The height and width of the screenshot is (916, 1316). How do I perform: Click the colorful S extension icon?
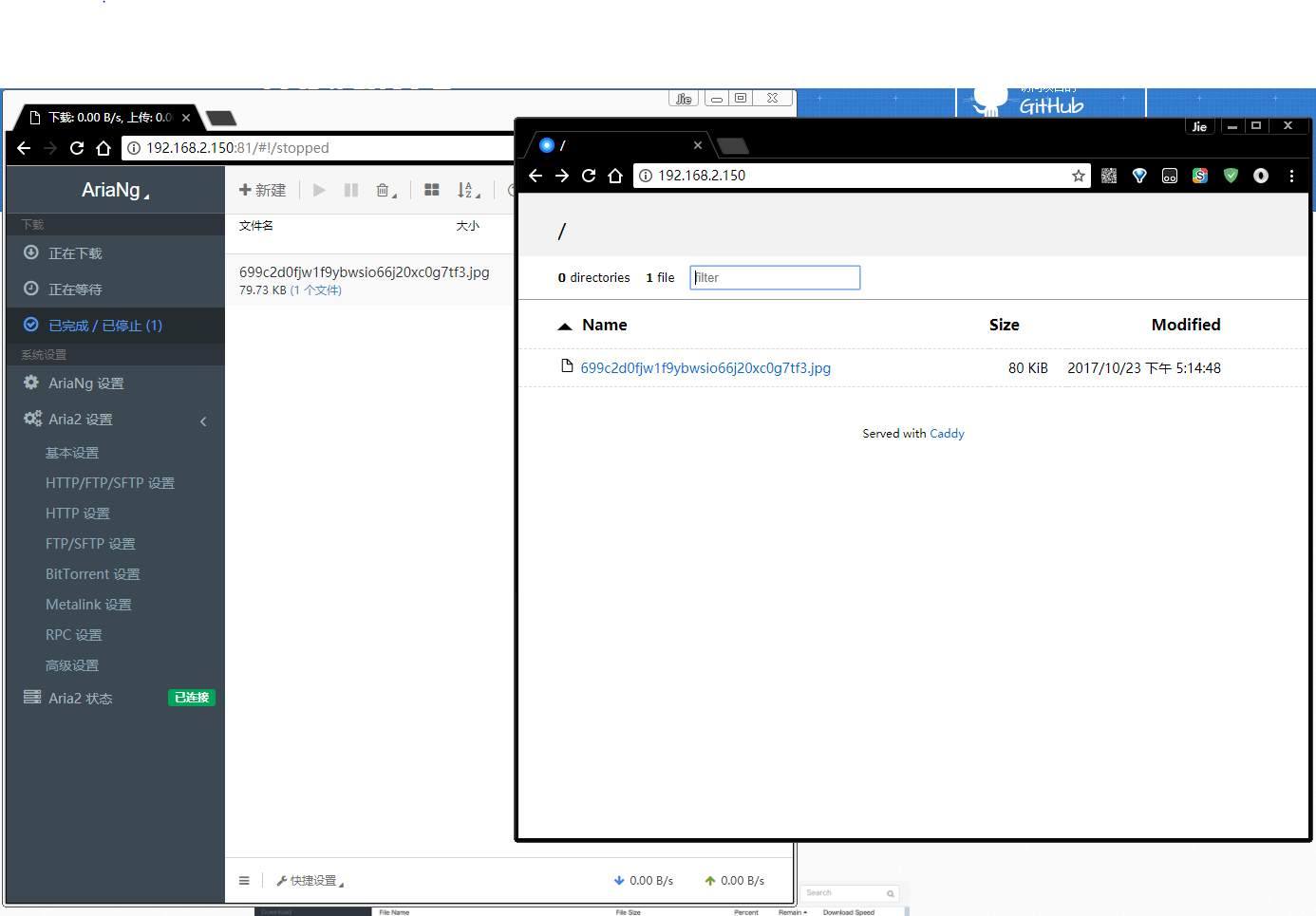click(x=1200, y=176)
